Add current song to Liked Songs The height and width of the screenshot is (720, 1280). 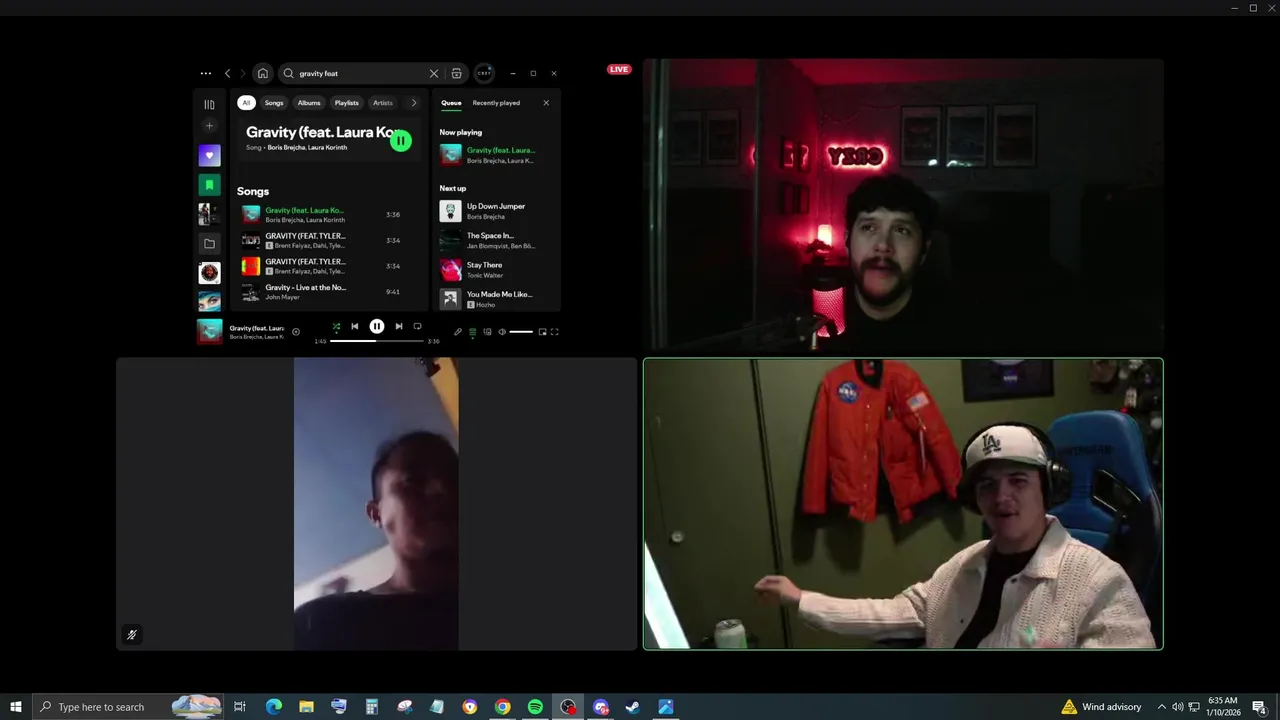point(296,332)
